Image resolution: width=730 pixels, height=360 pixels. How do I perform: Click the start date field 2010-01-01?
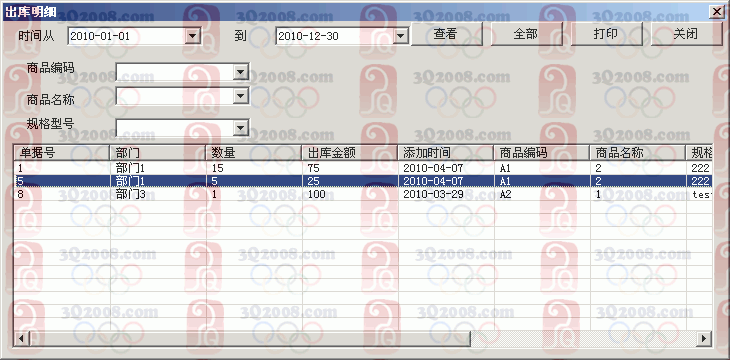(127, 36)
